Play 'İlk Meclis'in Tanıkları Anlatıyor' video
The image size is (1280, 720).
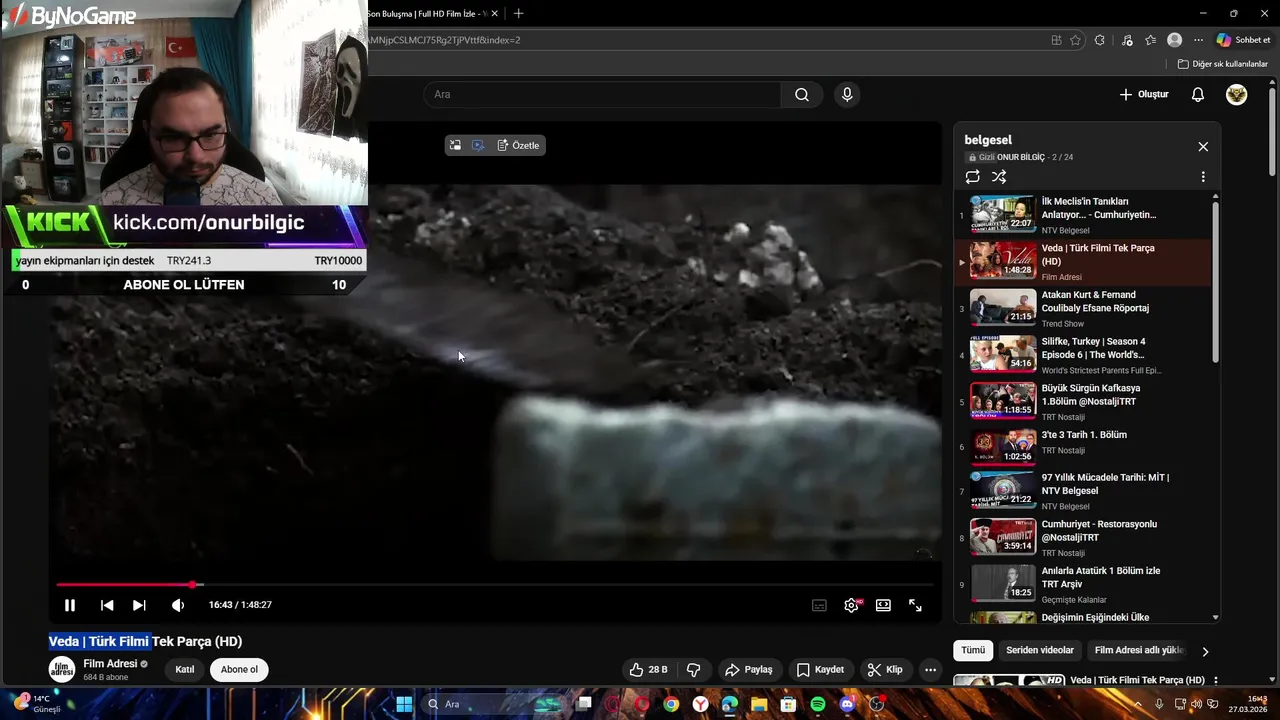pyautogui.click(x=1083, y=215)
